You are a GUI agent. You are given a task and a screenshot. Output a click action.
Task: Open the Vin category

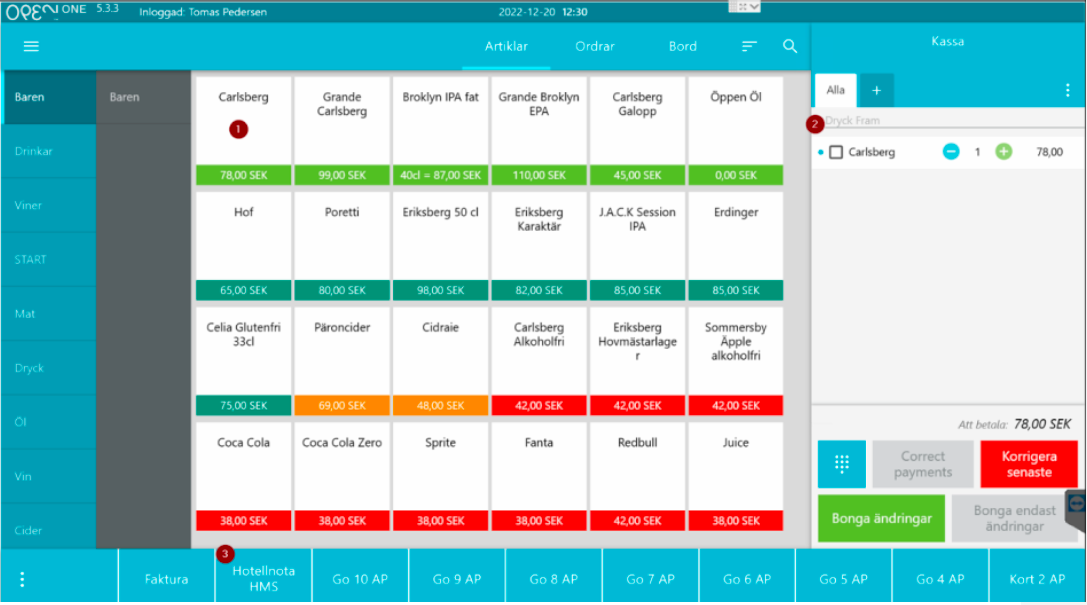click(49, 476)
